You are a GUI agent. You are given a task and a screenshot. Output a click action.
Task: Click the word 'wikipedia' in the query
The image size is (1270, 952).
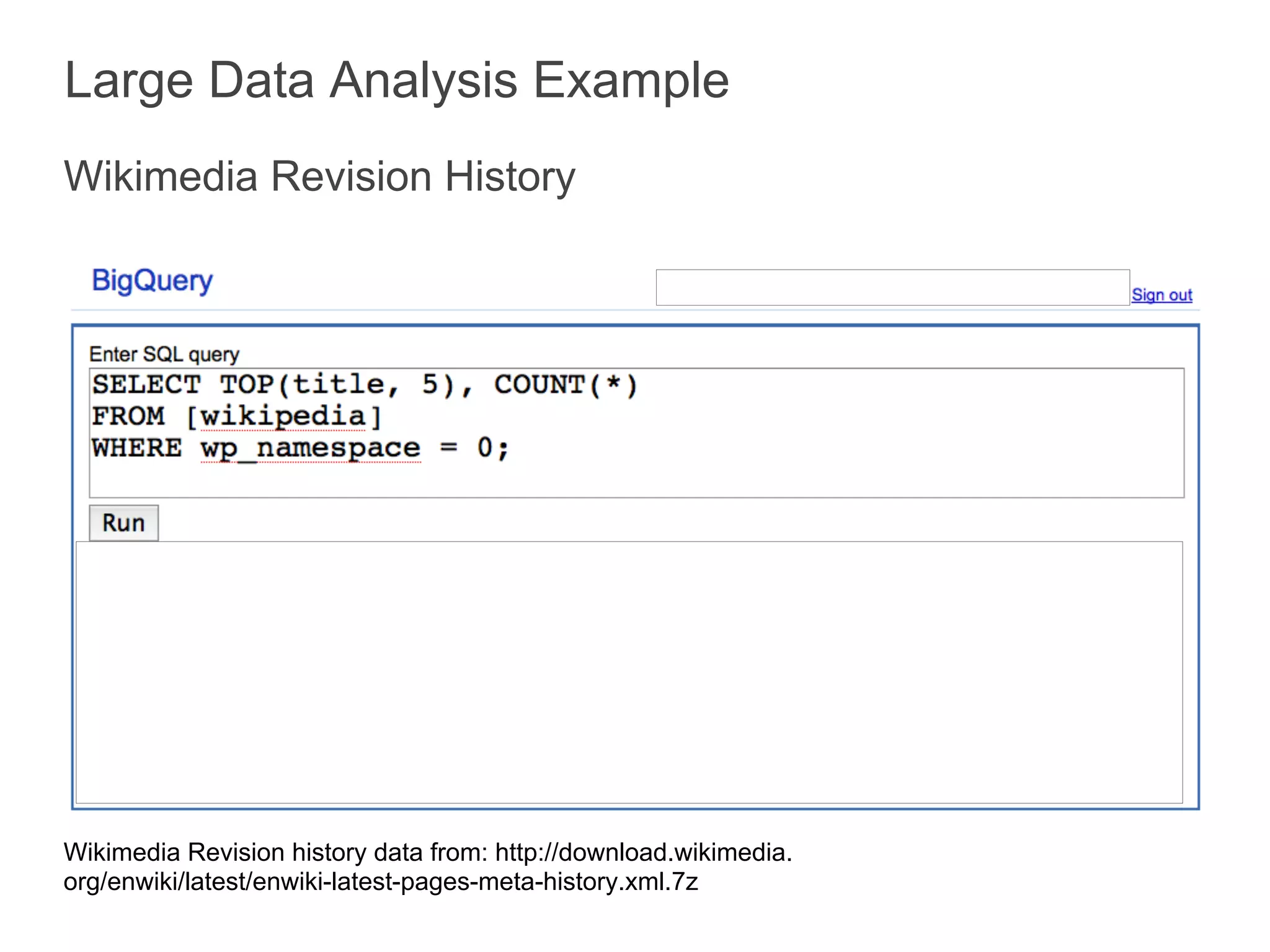283,416
